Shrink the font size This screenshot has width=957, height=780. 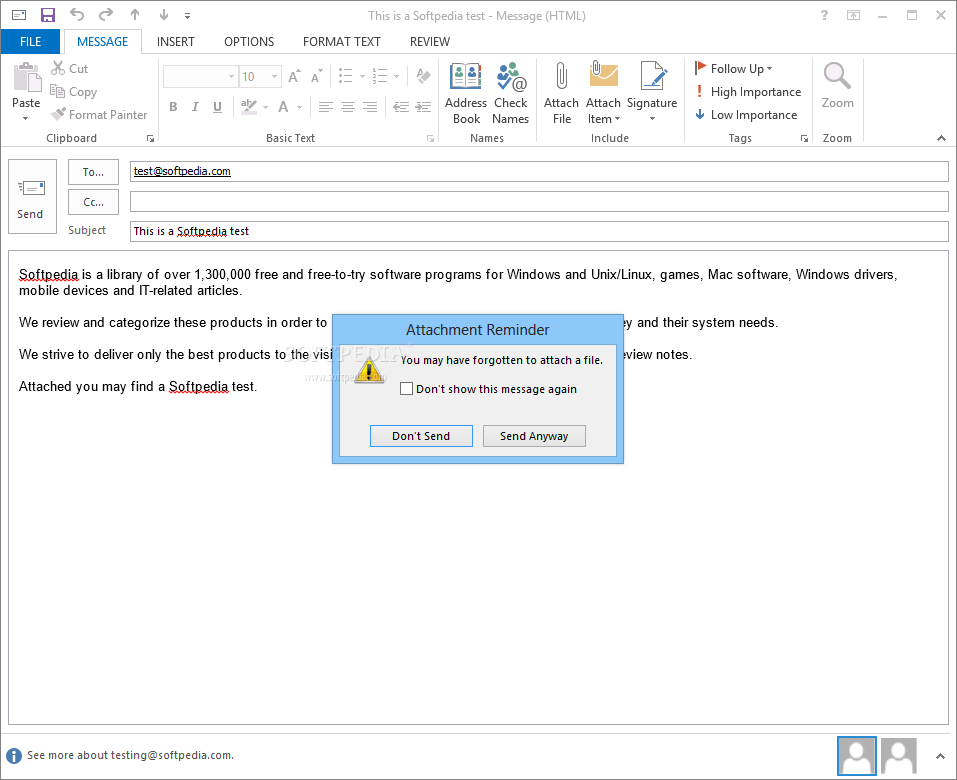pos(316,77)
